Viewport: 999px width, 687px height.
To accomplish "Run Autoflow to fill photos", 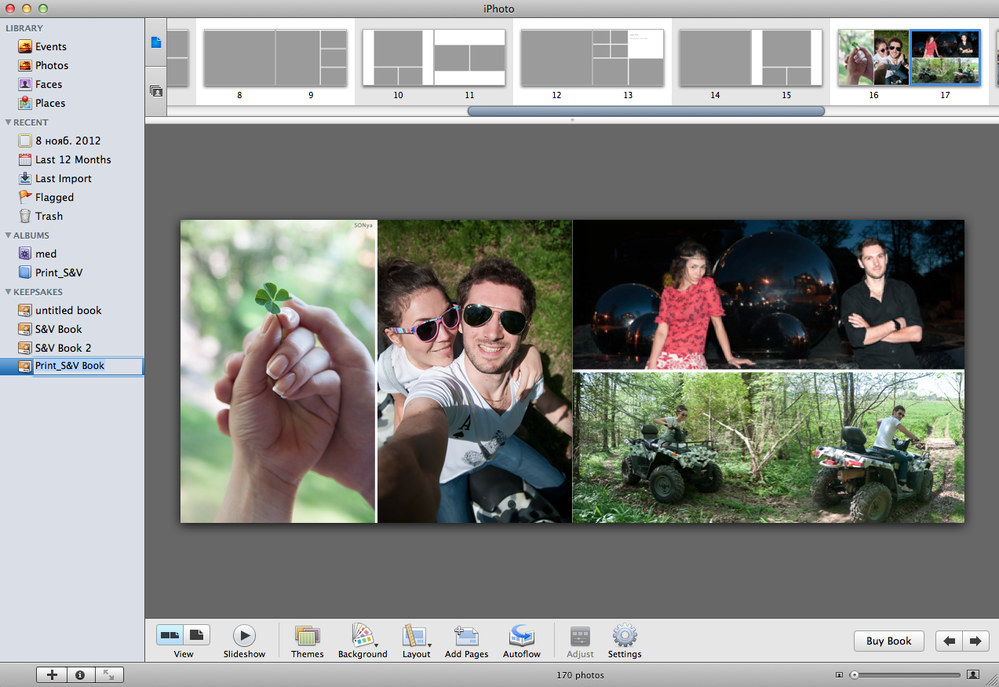I will [521, 641].
